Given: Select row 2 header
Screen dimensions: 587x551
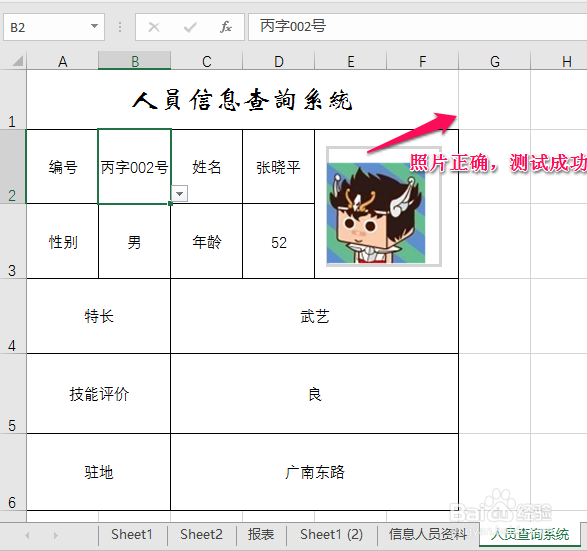Looking at the screenshot, I should point(13,167).
